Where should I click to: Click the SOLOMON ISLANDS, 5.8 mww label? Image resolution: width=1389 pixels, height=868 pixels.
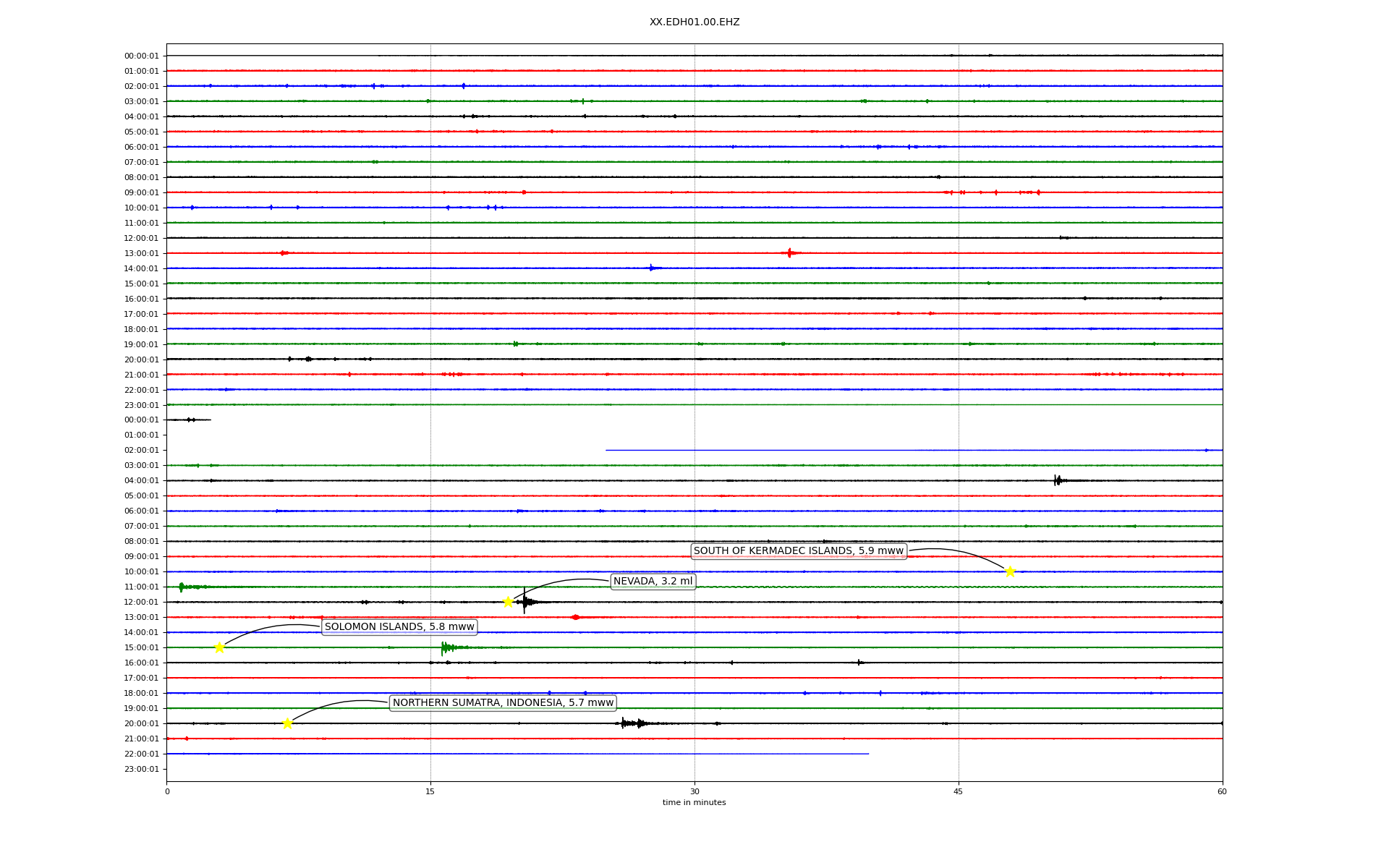click(399, 627)
